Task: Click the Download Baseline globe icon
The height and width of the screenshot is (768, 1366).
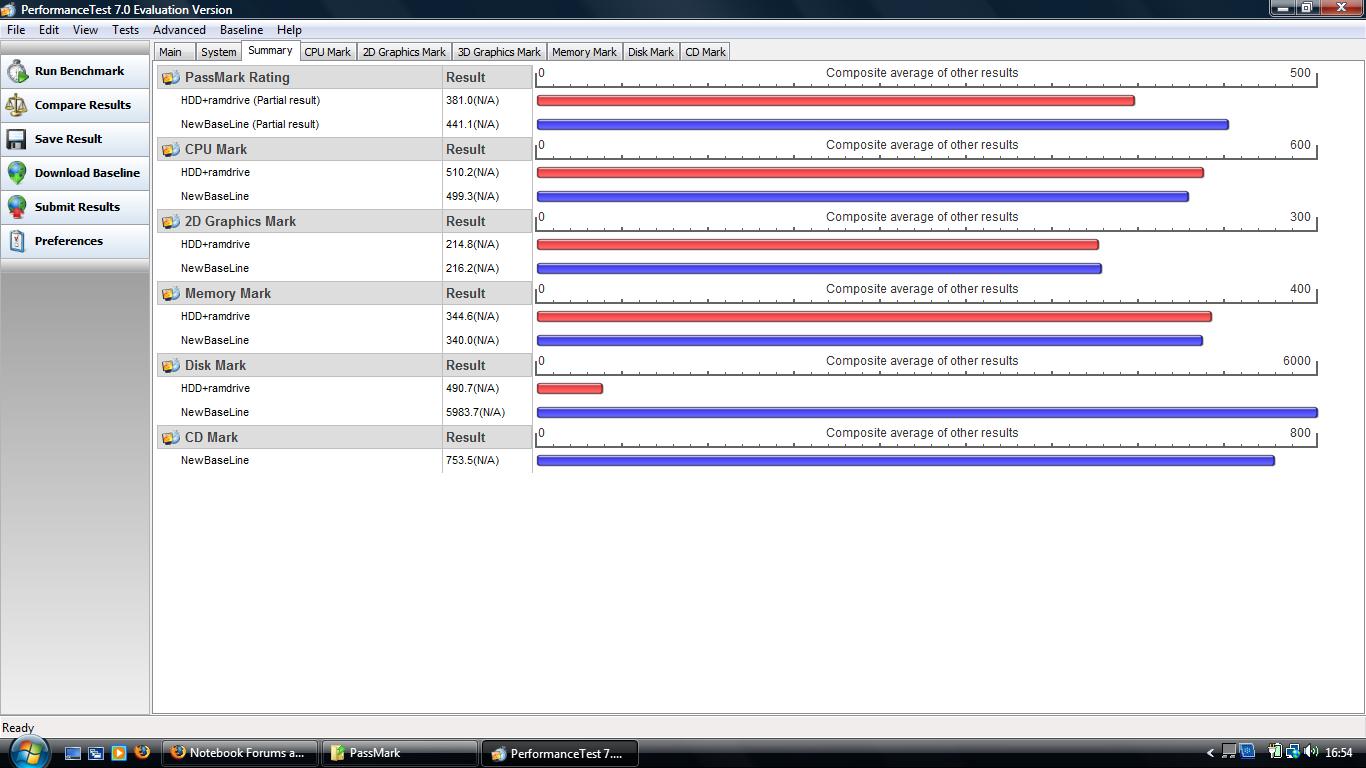Action: (x=17, y=173)
